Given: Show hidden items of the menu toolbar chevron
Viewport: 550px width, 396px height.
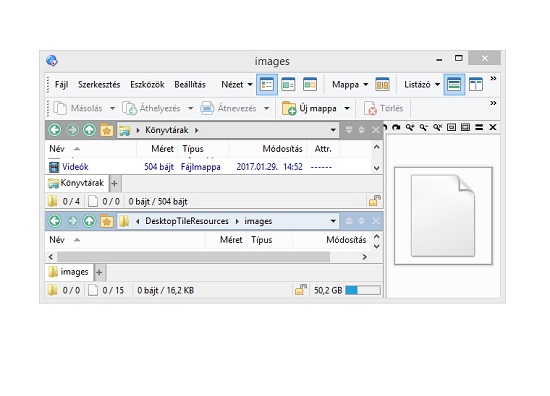Looking at the screenshot, I should pos(493,79).
